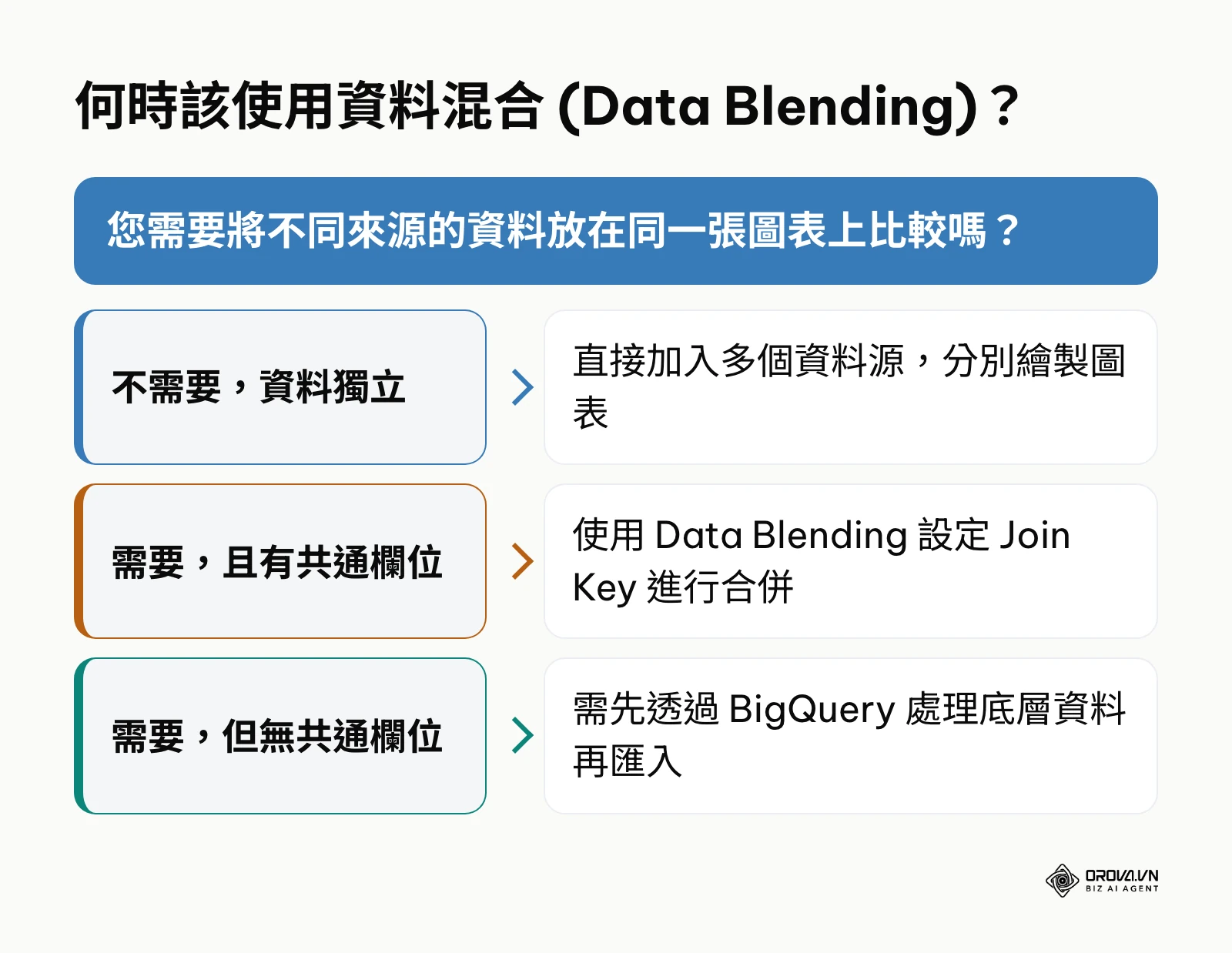Viewport: 1232px width, 953px height.
Task: Select the 需要，但無共通欄位 option card
Action: [280, 735]
